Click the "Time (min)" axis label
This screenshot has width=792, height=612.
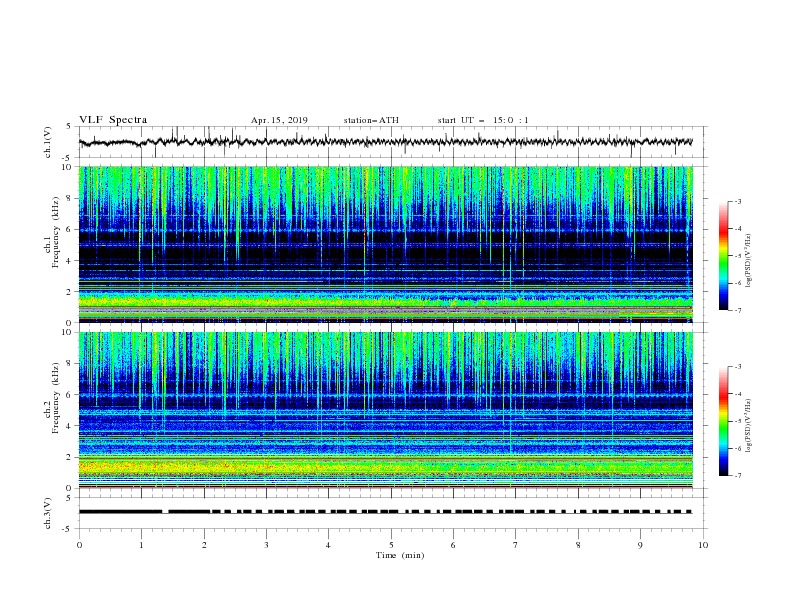(x=400, y=555)
